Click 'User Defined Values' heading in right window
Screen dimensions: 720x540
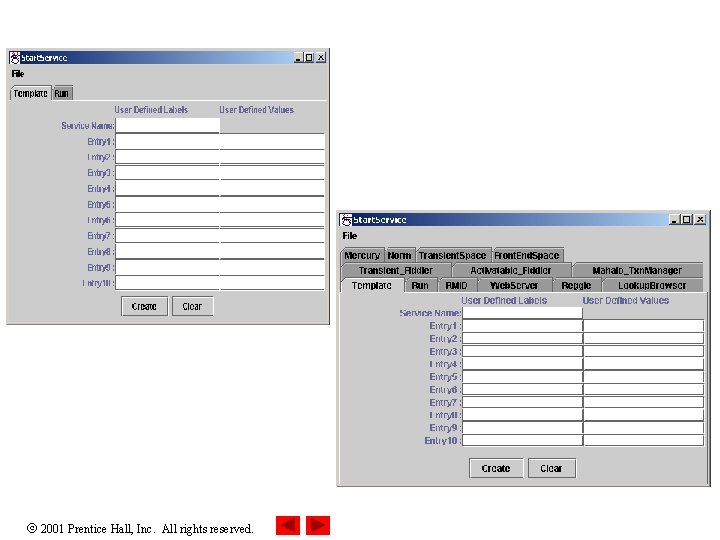click(626, 301)
